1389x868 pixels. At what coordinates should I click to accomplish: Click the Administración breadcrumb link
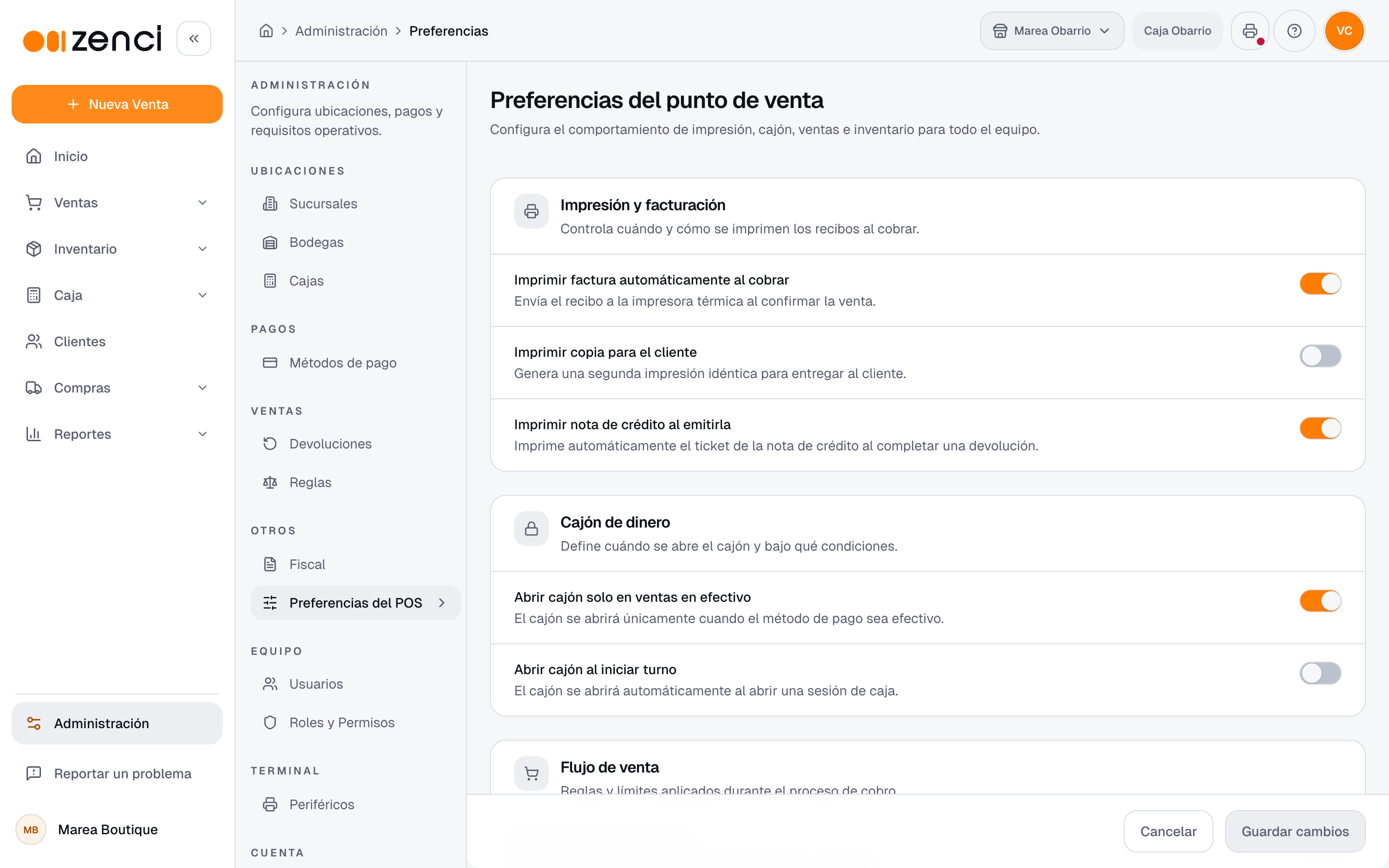tap(341, 31)
